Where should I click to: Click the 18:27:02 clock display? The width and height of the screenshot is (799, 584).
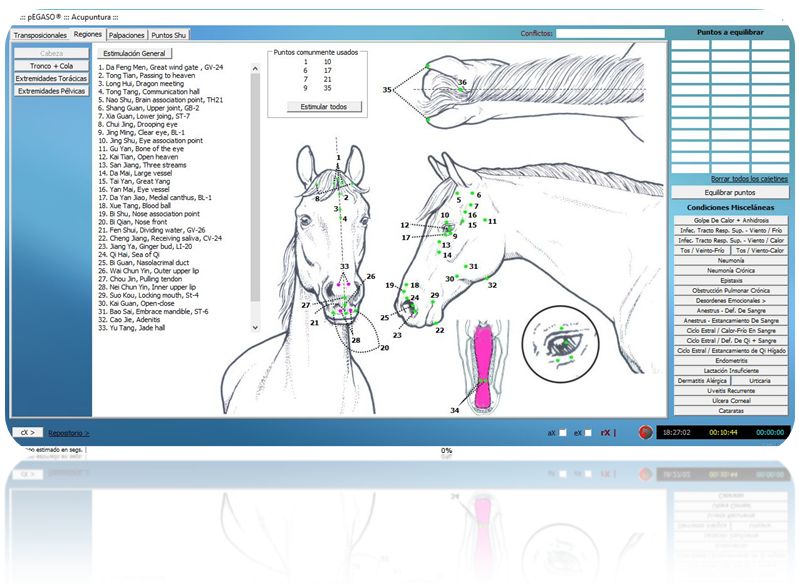click(x=676, y=433)
